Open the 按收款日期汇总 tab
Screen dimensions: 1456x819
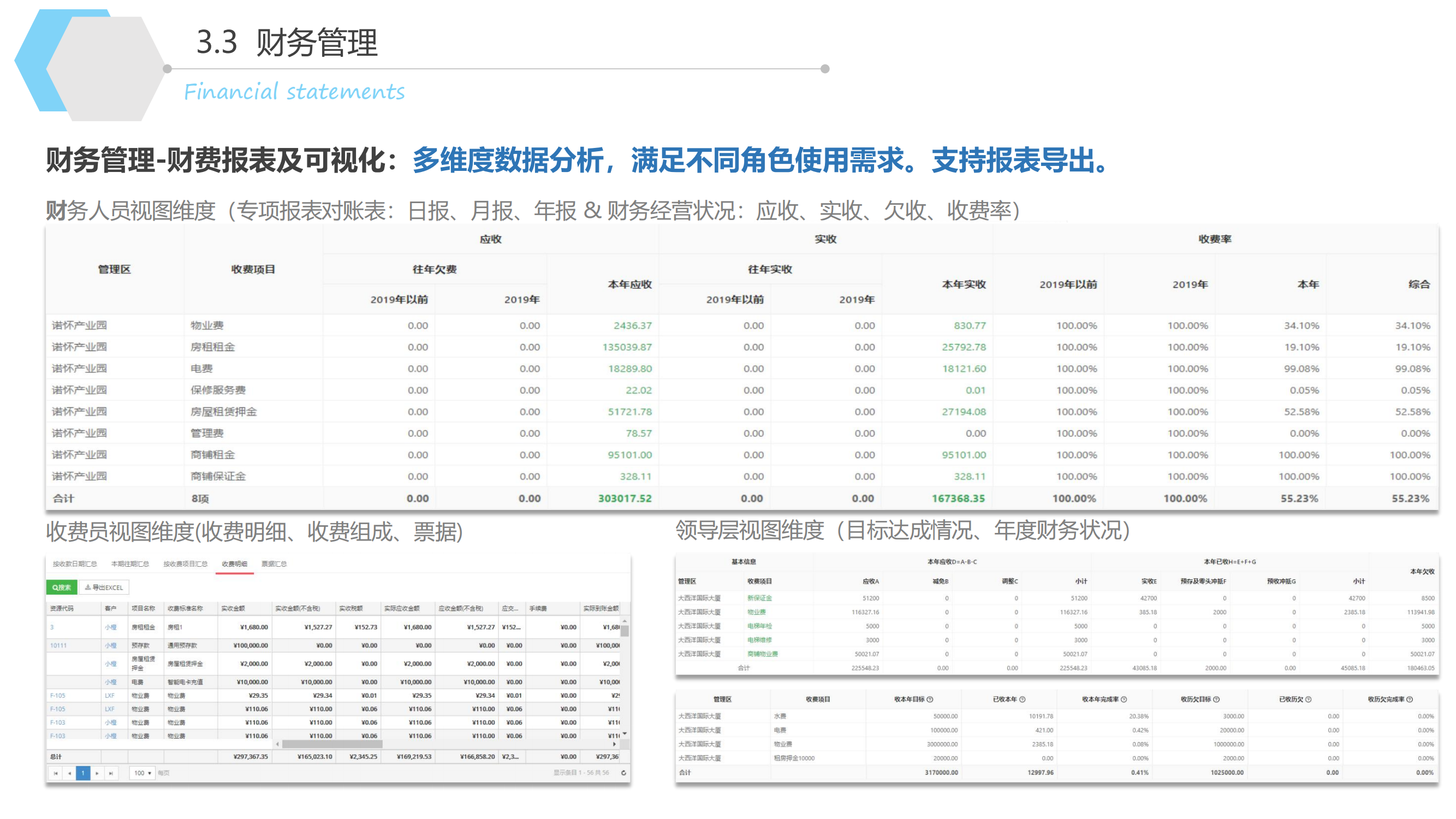75,563
